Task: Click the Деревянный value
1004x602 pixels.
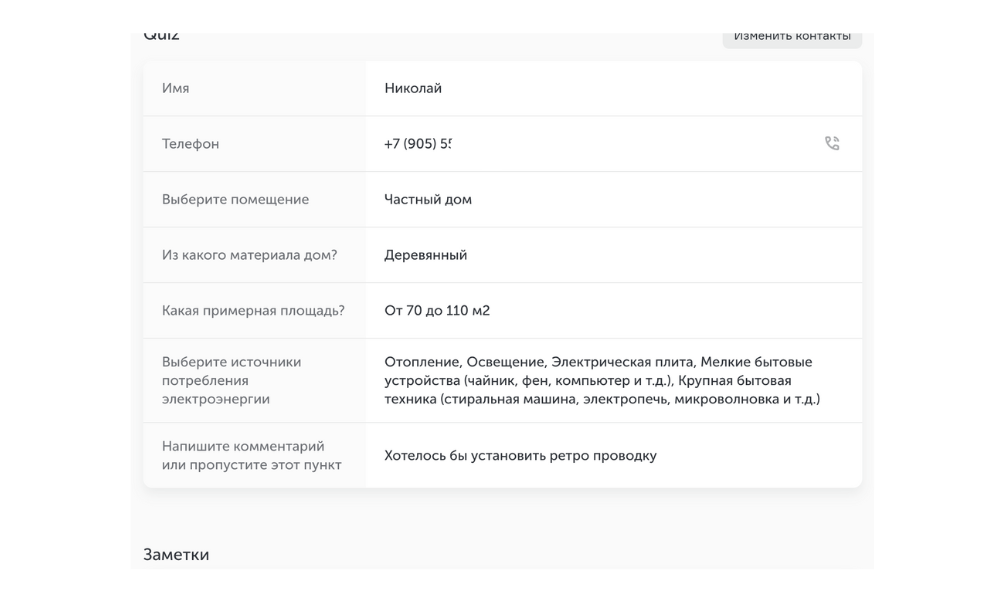Action: pos(426,256)
